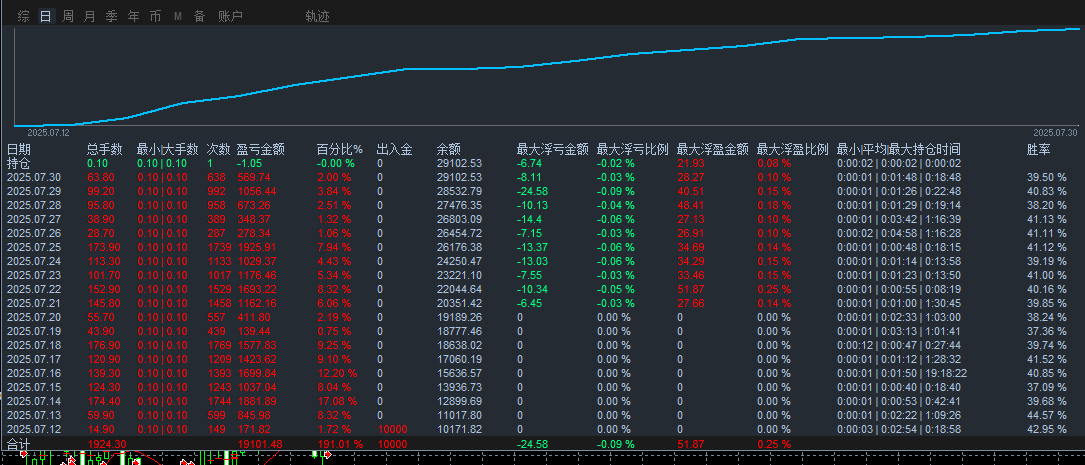This screenshot has width=1085, height=465.
Task: Click the 191.01 % total percentage
Action: [340, 444]
